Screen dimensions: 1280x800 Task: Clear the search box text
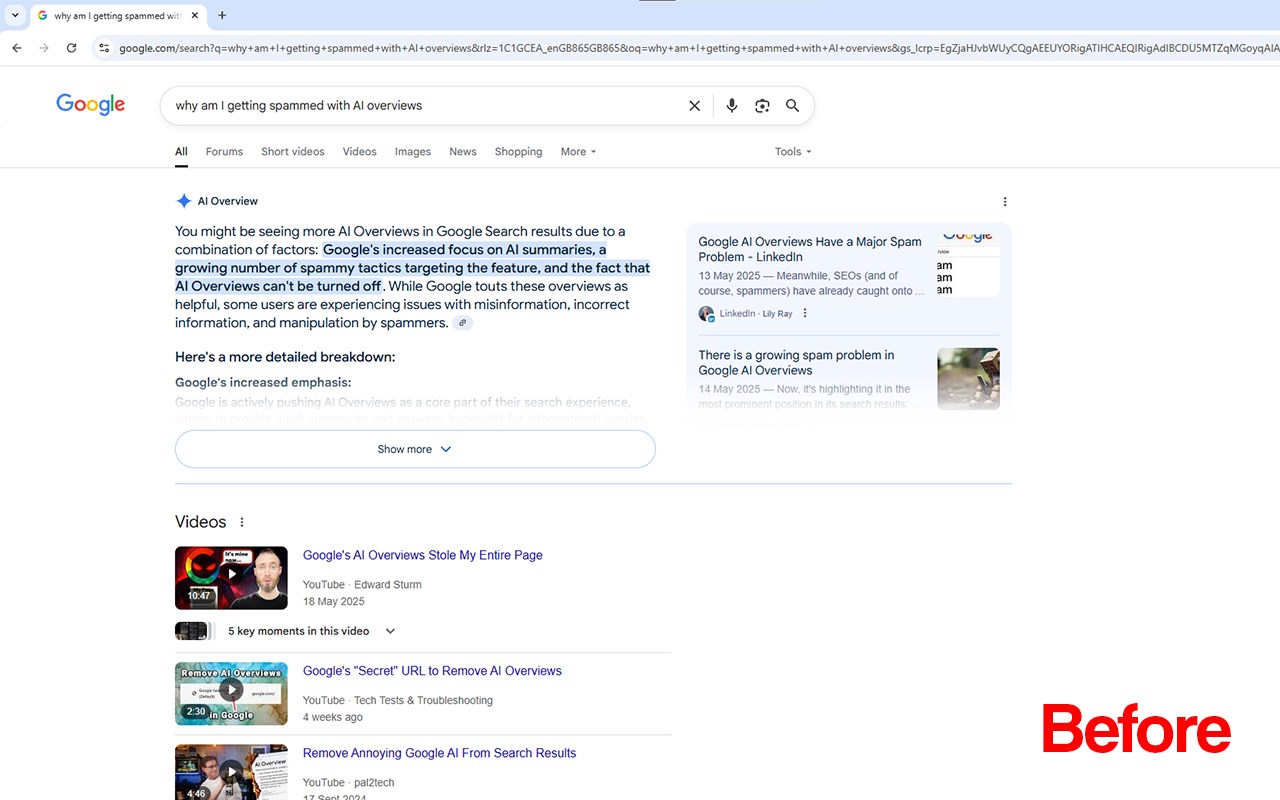coord(694,106)
